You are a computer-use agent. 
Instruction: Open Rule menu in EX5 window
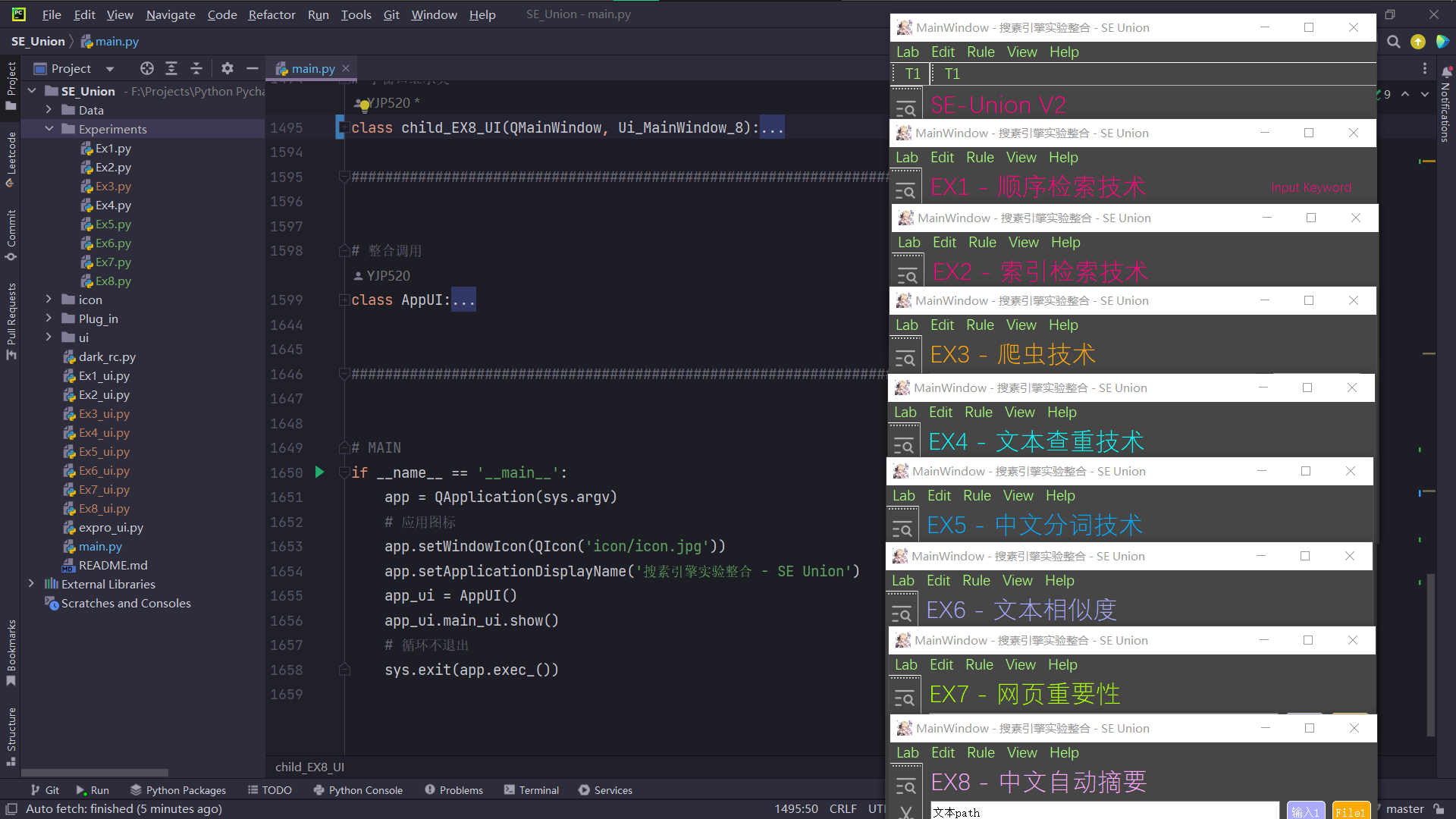(x=977, y=496)
